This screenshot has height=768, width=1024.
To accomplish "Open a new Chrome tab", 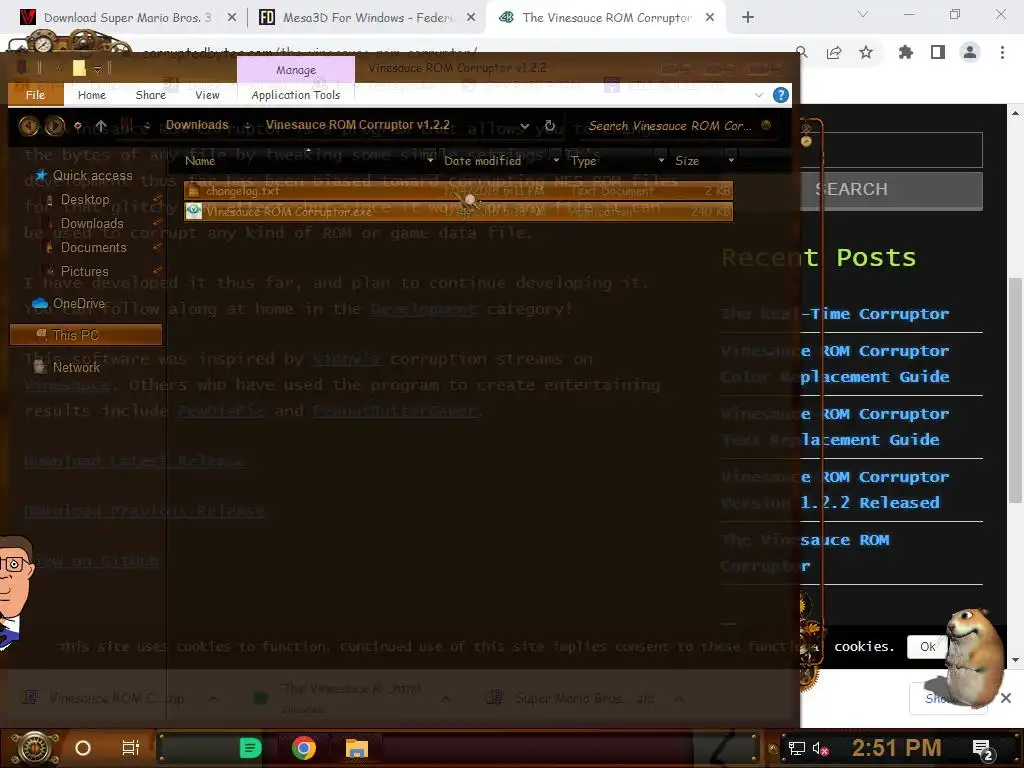I will pyautogui.click(x=748, y=18).
